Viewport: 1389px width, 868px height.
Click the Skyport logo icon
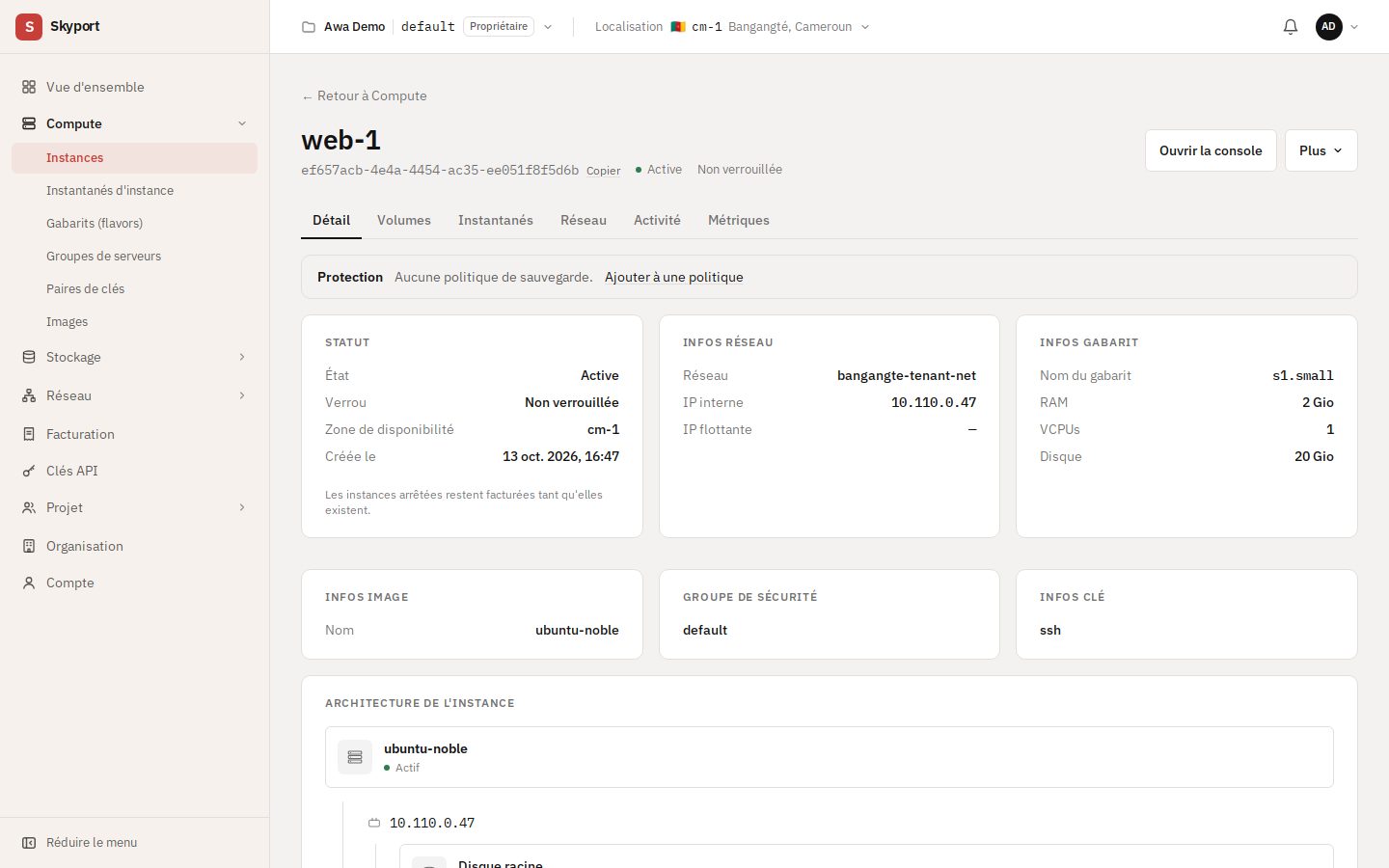tap(29, 27)
